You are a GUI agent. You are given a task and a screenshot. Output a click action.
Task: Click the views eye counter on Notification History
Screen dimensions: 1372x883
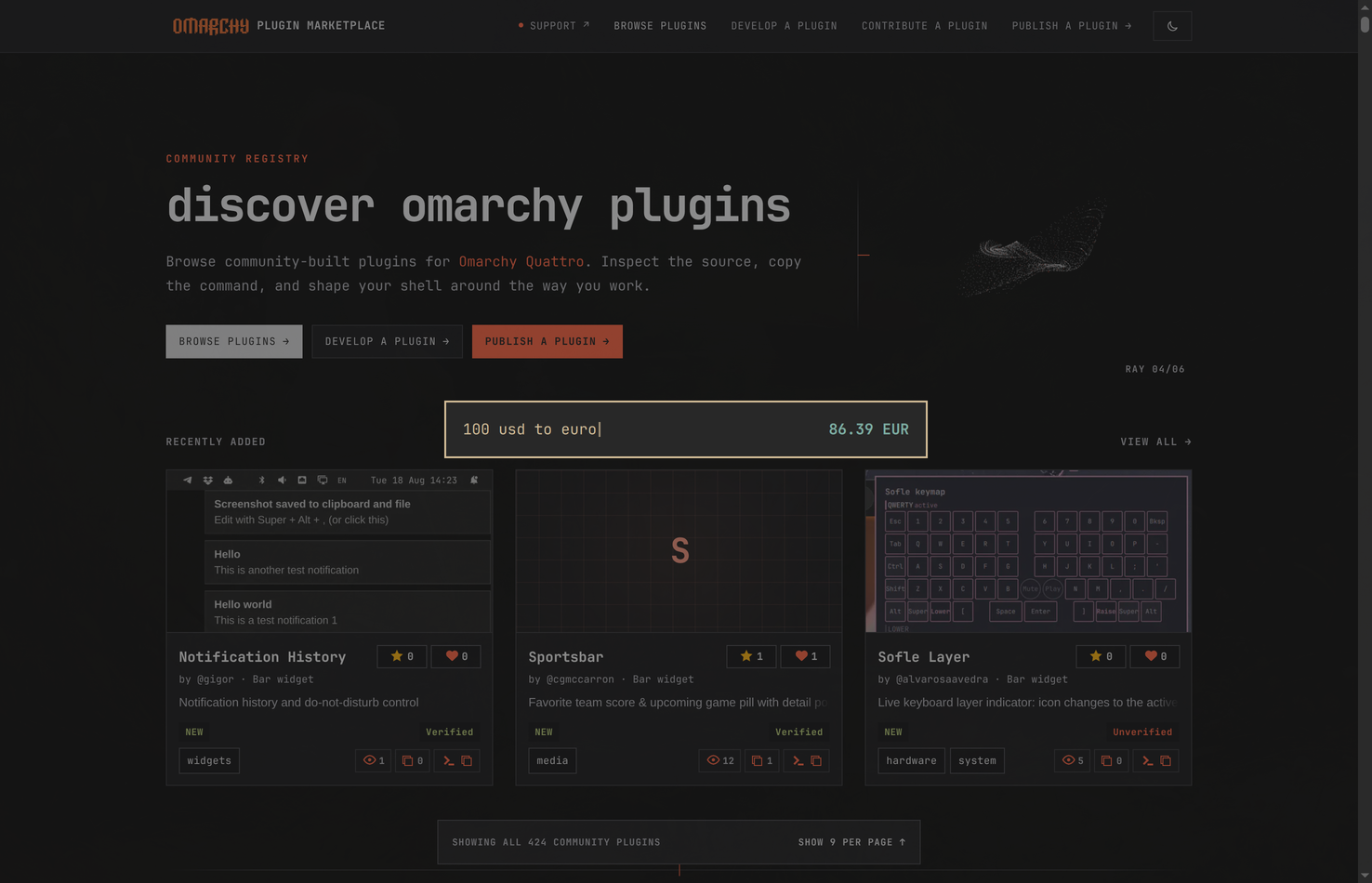click(373, 760)
